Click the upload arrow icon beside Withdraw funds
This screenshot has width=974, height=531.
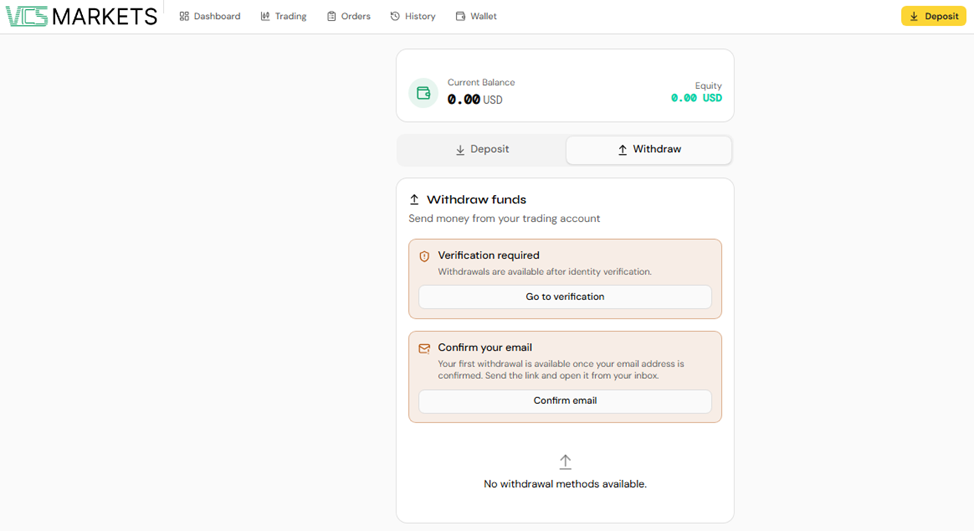tap(414, 200)
